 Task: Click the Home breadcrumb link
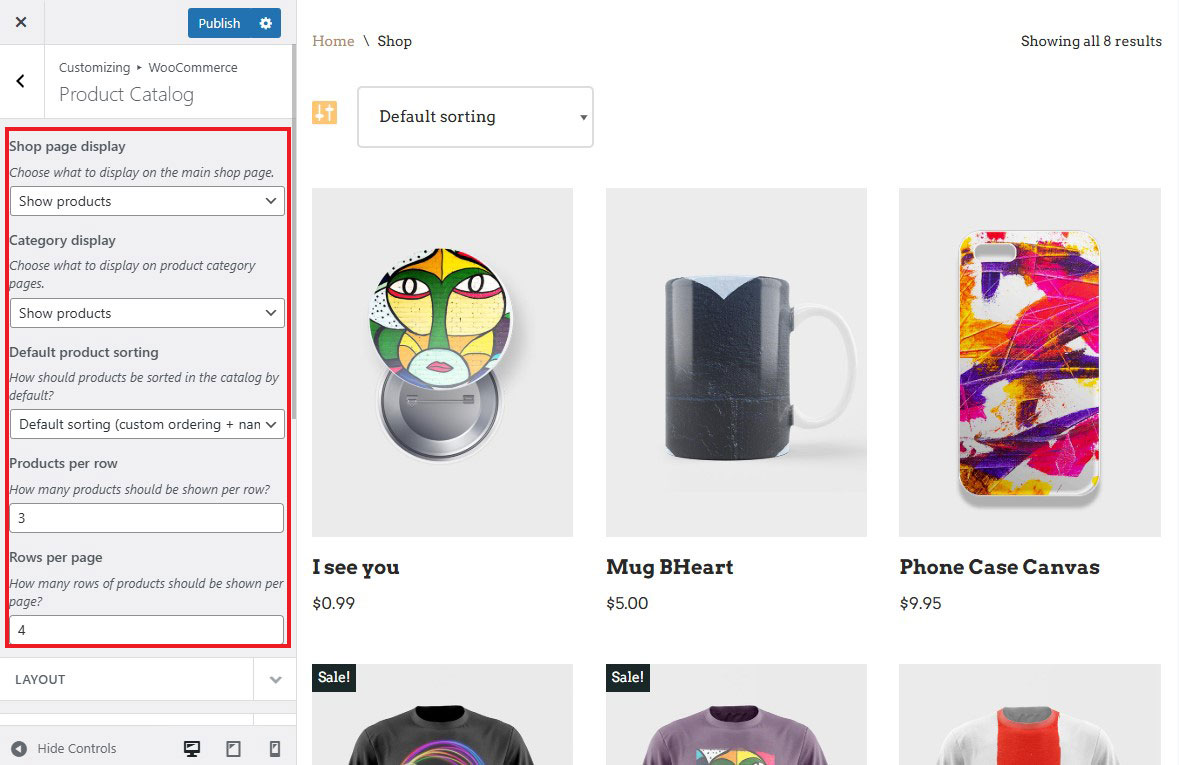pos(333,41)
